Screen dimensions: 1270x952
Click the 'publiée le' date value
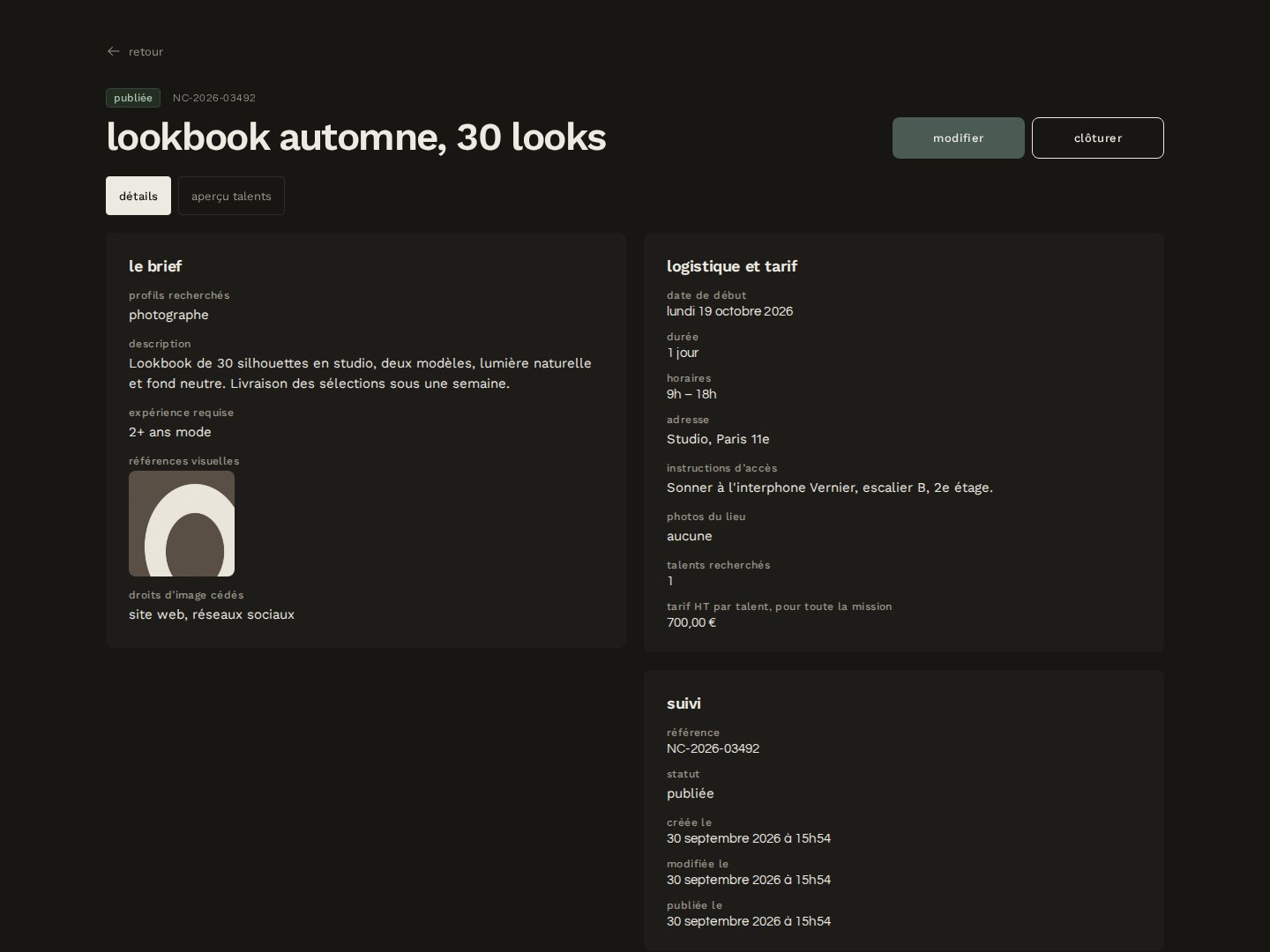(749, 921)
